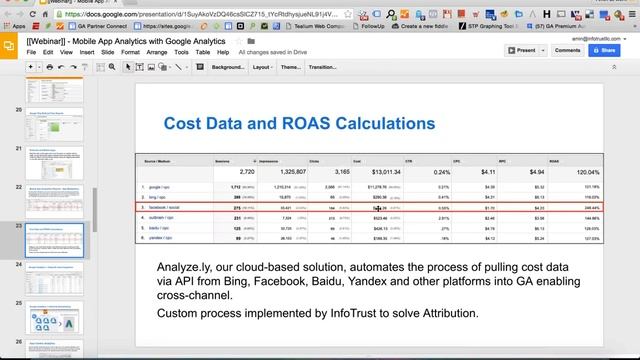The height and width of the screenshot is (360, 640).
Task: Open the Insert menu
Action: pos(87,52)
